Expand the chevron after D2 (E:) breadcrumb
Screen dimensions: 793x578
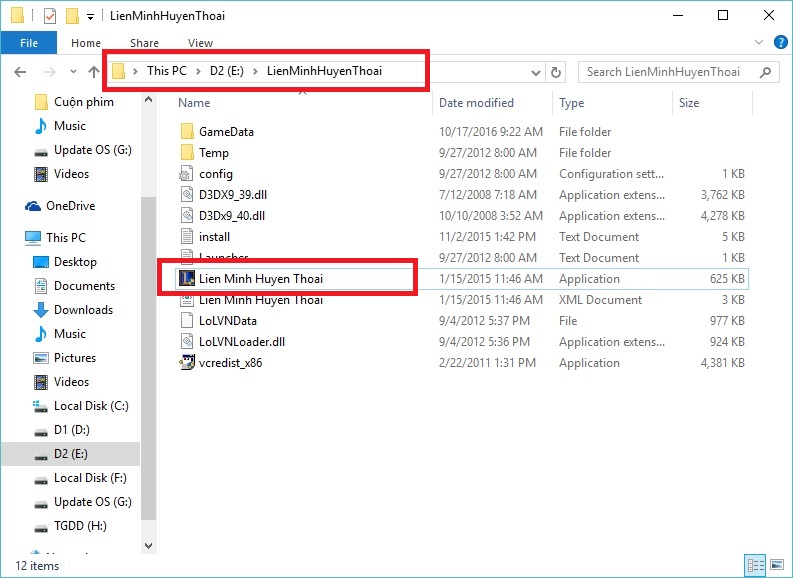255,71
